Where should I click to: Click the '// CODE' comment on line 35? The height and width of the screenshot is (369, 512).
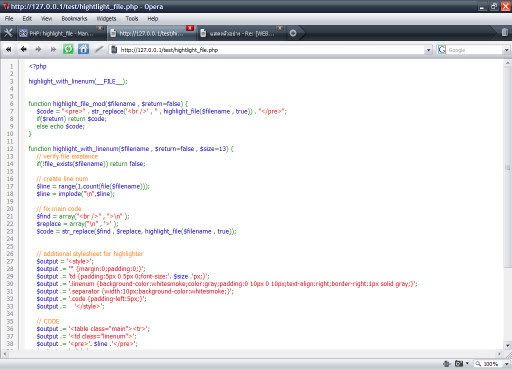[x=48, y=321]
